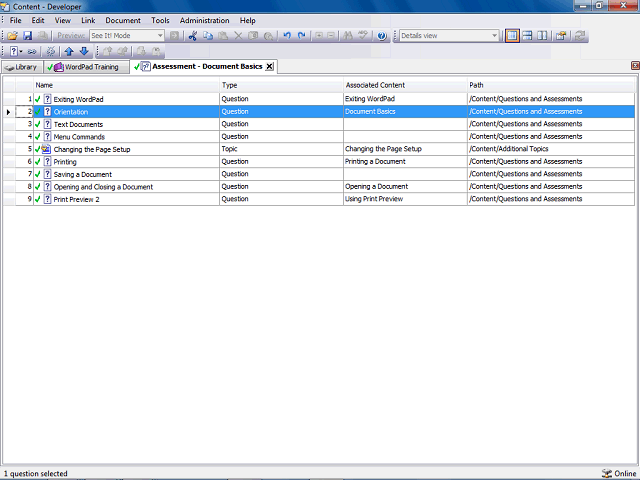Sort by the Name column header

pos(126,85)
